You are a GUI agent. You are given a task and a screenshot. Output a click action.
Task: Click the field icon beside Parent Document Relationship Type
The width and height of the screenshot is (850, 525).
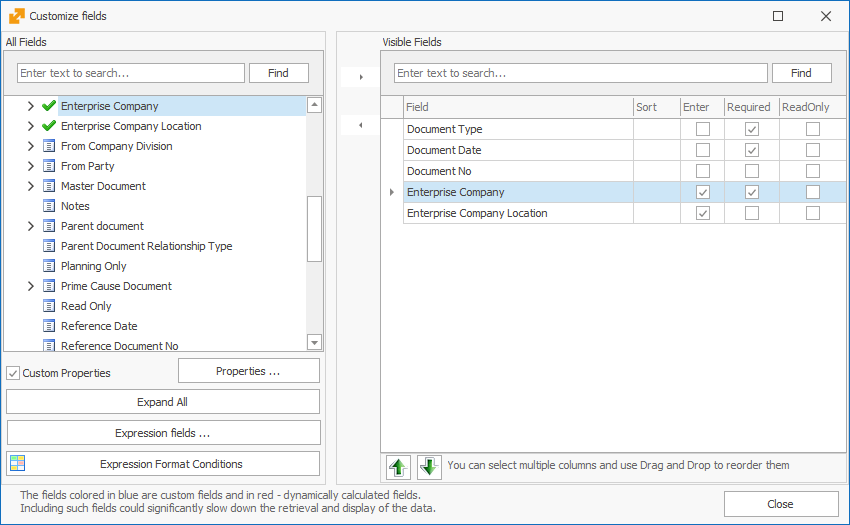click(49, 246)
